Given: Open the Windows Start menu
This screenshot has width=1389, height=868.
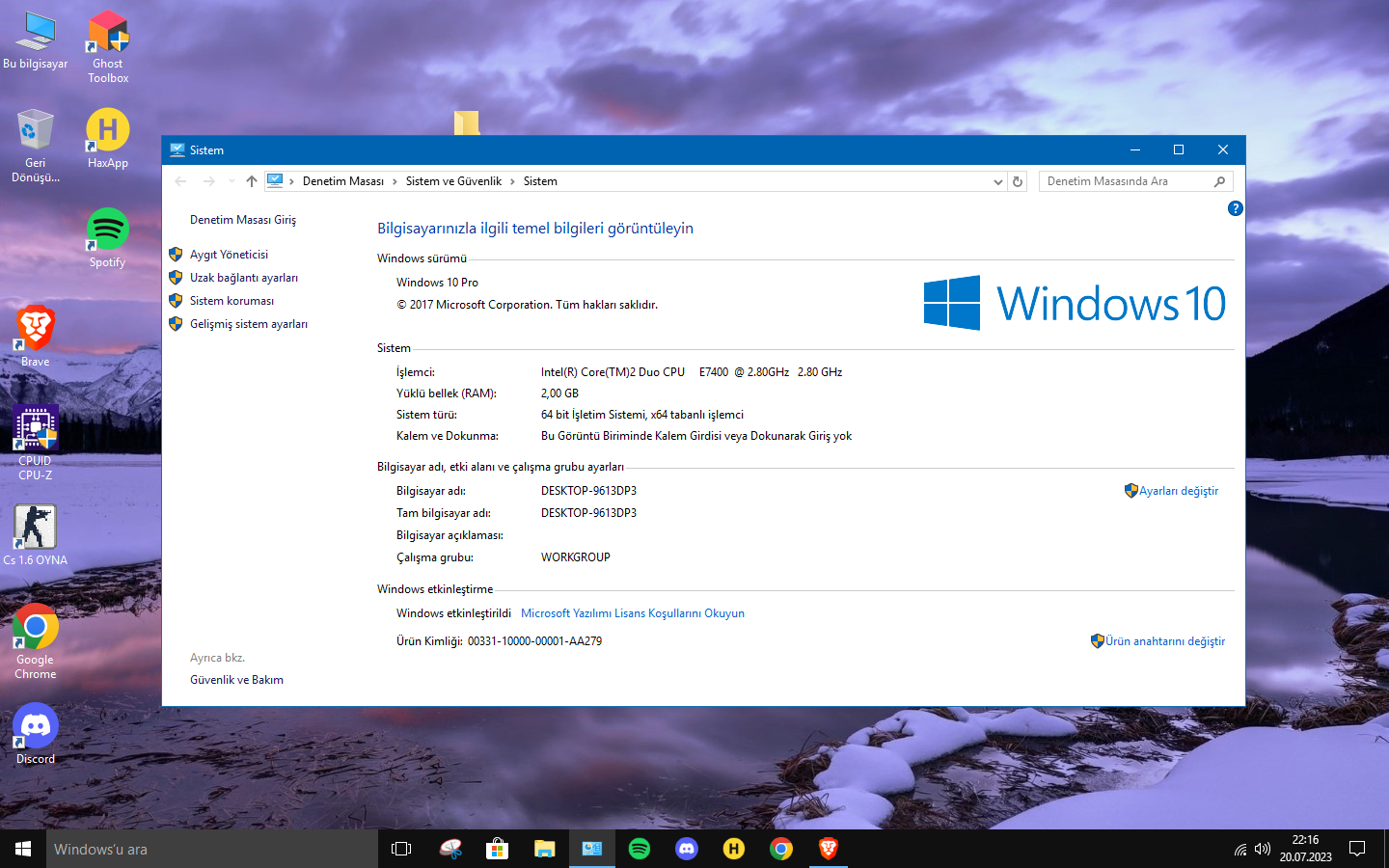Looking at the screenshot, I should tap(23, 849).
